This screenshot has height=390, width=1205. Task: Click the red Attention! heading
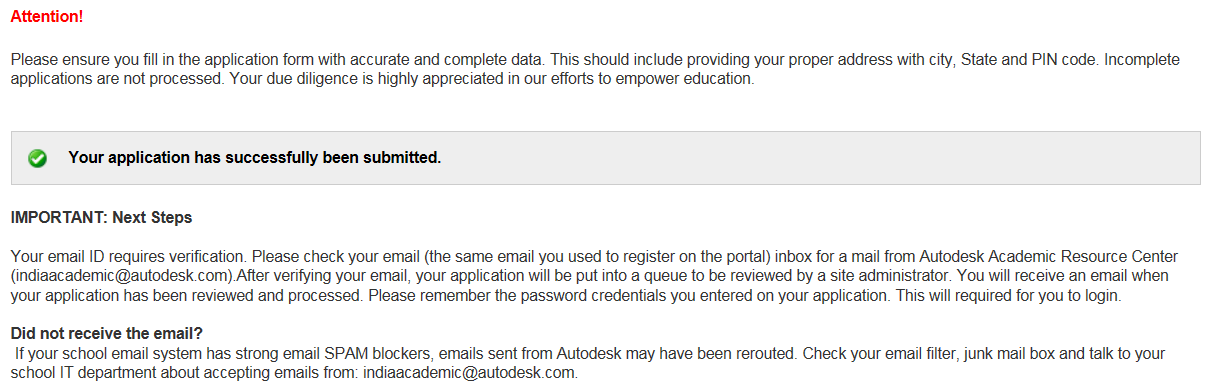click(x=48, y=17)
